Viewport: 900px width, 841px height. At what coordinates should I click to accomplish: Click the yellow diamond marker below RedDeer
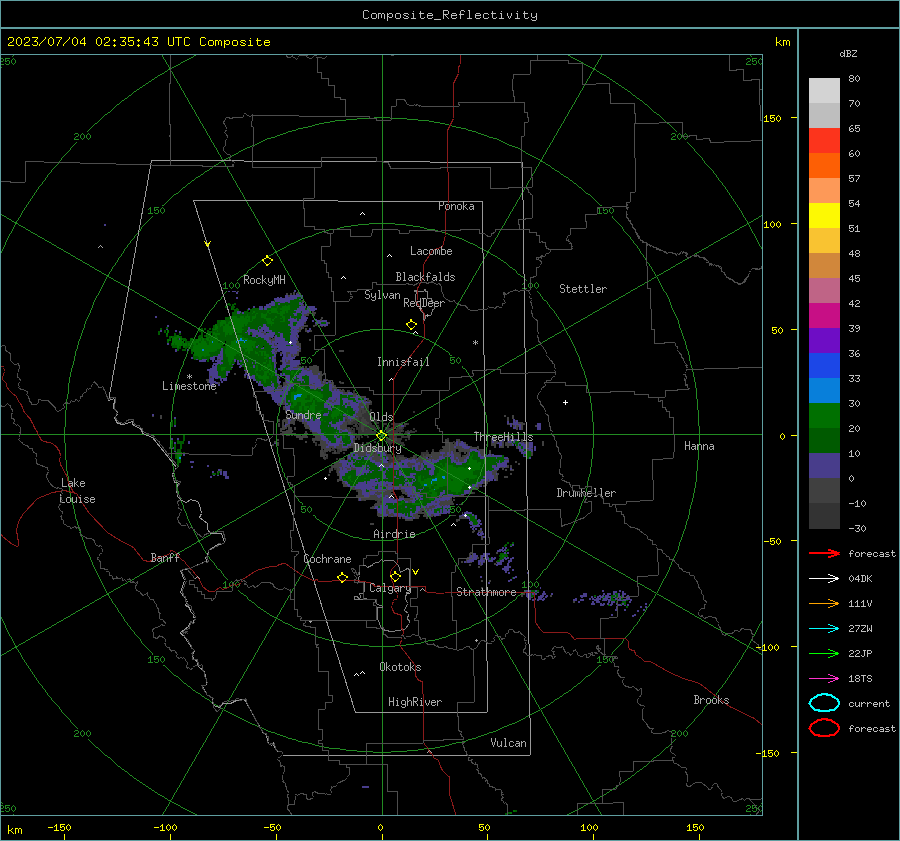point(411,325)
